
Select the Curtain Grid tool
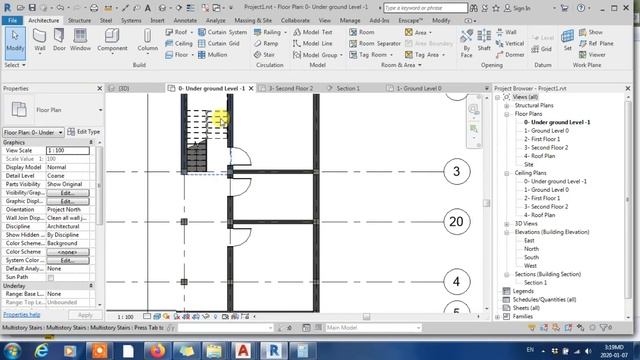(218, 43)
